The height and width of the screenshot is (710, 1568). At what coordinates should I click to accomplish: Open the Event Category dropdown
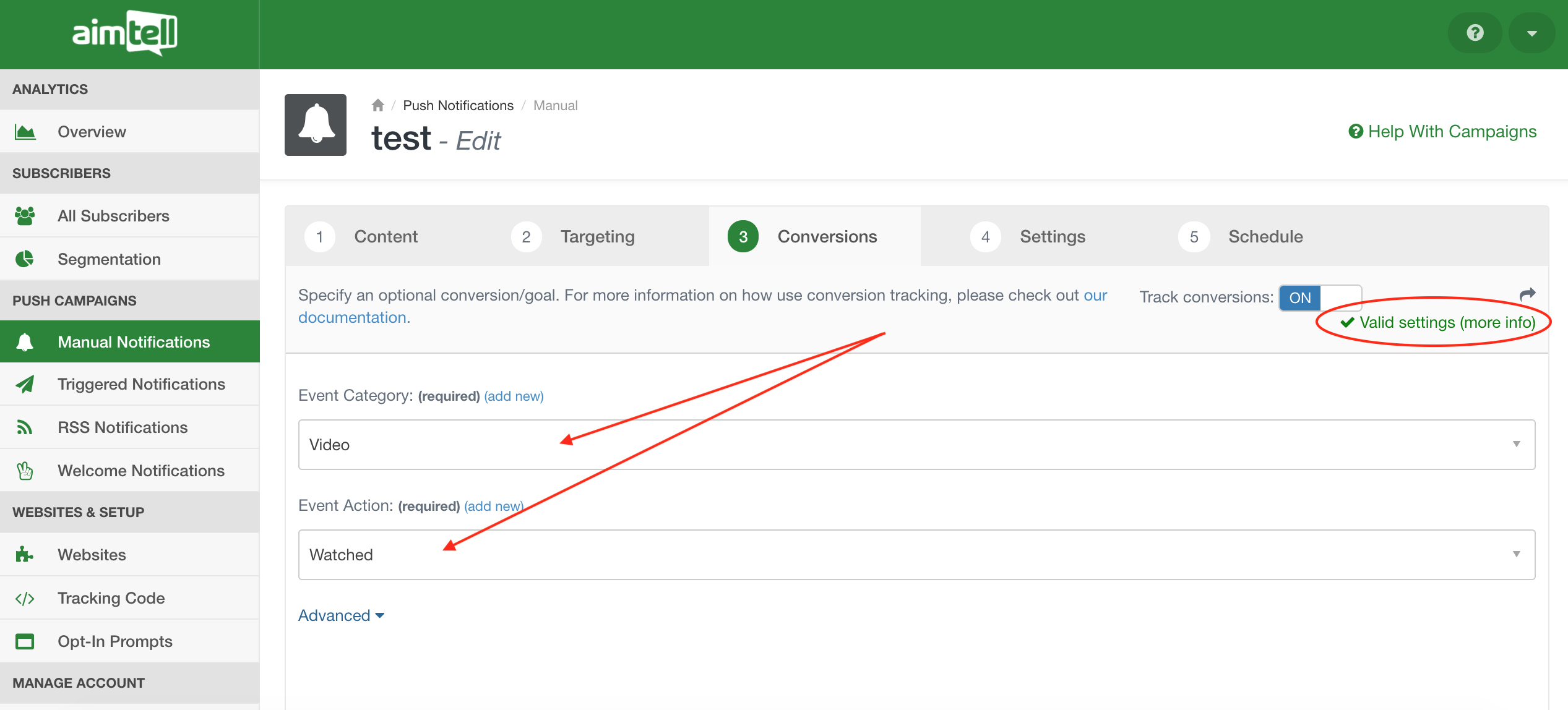pyautogui.click(x=916, y=445)
